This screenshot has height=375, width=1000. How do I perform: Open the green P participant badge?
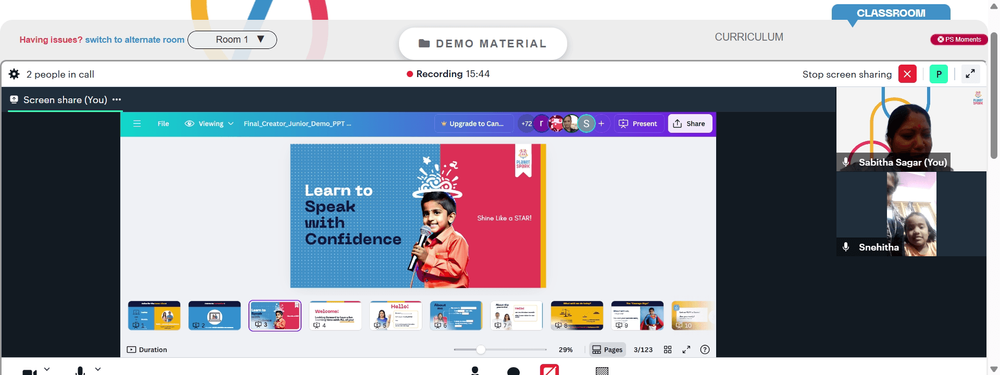[x=938, y=75]
